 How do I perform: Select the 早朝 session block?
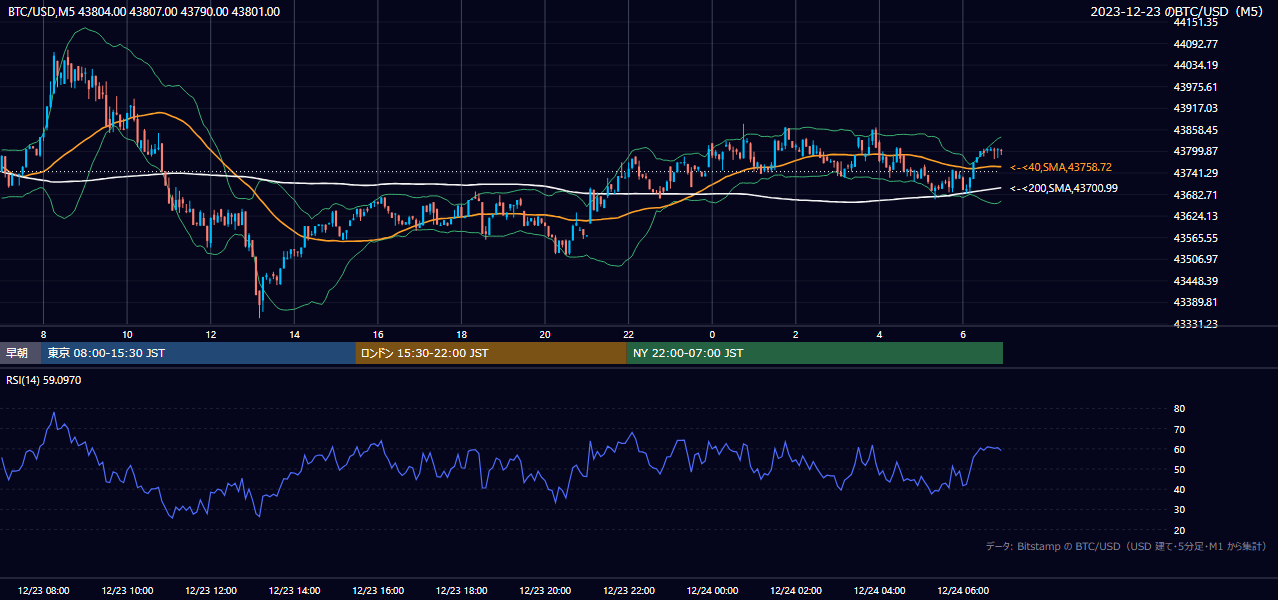click(x=20, y=353)
